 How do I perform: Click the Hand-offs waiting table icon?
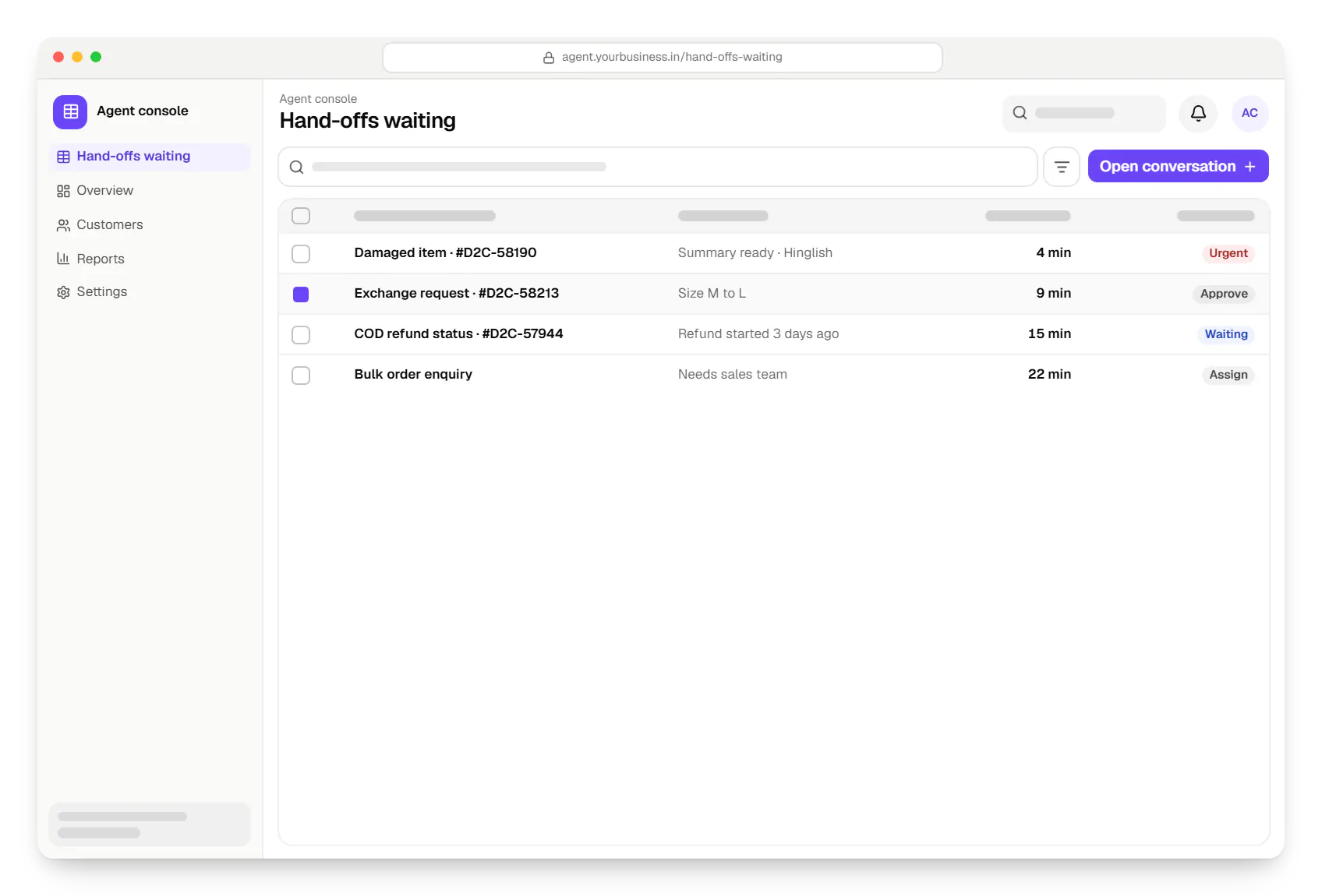click(x=63, y=157)
